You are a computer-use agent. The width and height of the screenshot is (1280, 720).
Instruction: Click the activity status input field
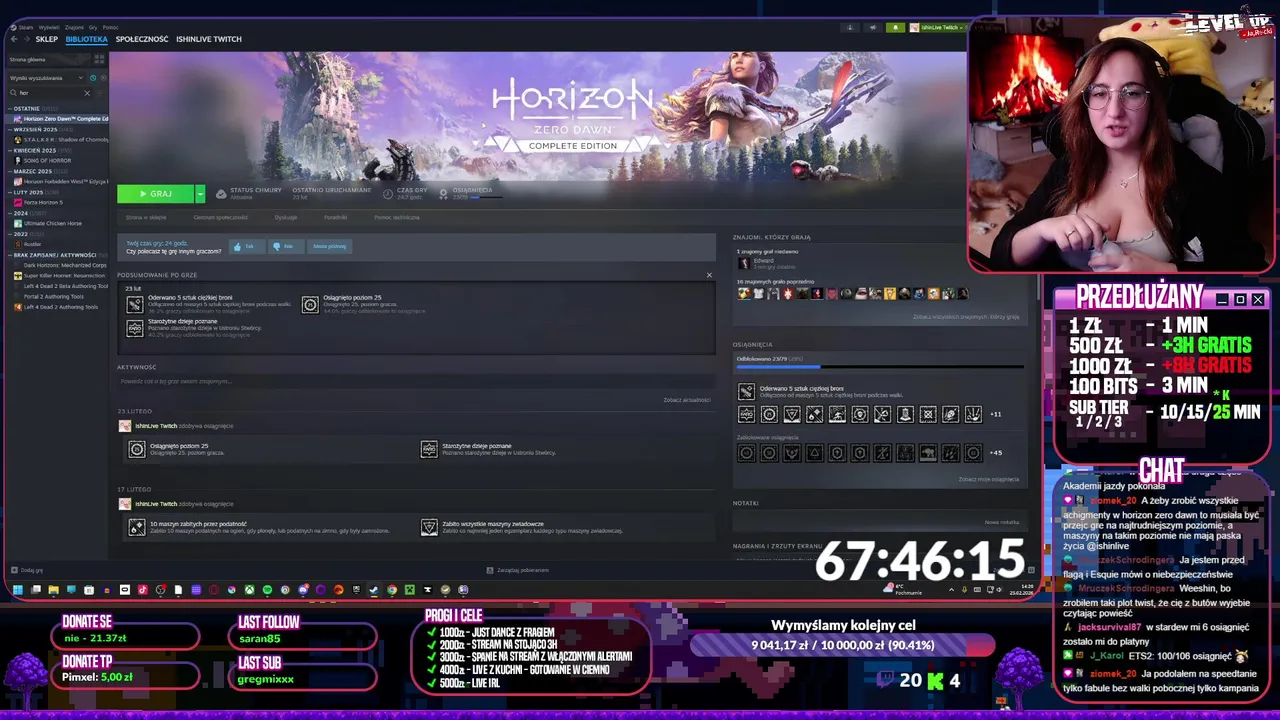click(x=415, y=381)
